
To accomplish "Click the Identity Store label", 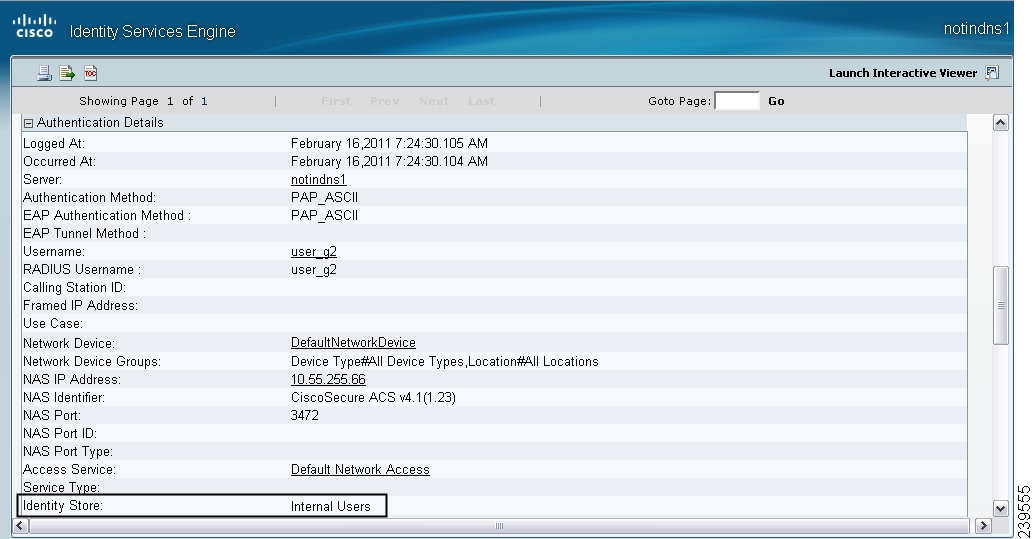I will (63, 505).
